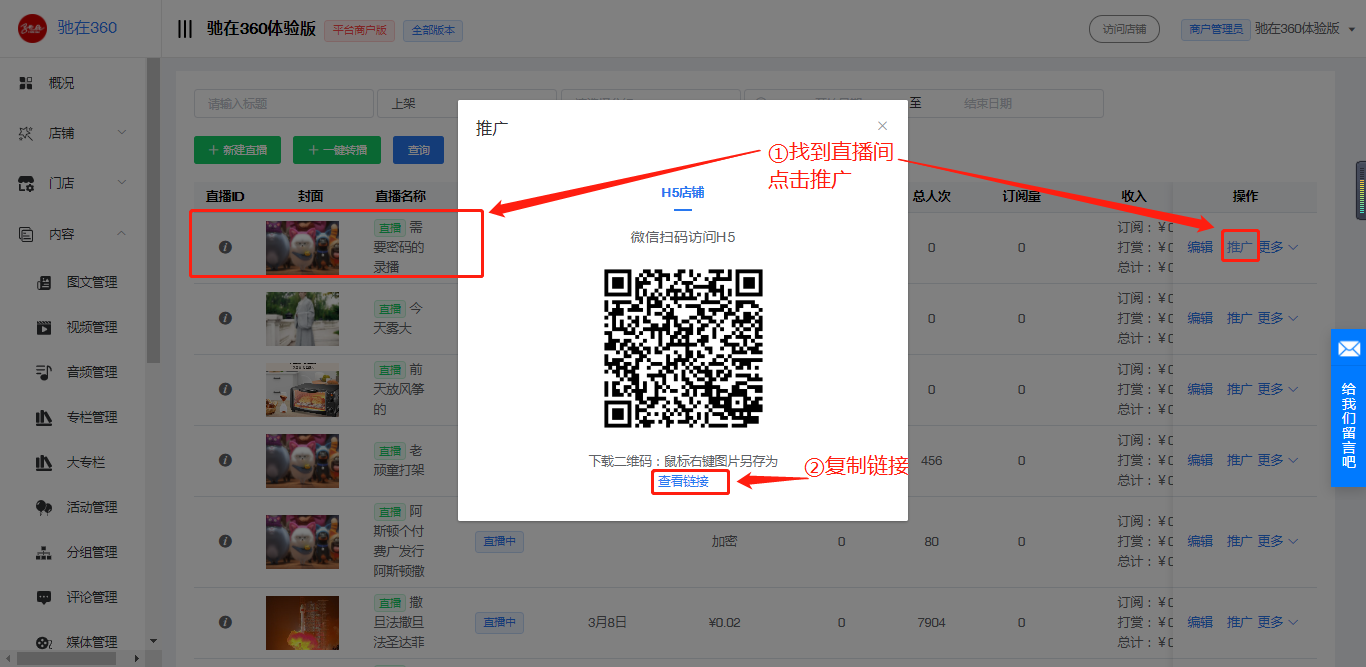Open thumbnail of 今天雾大 live
1366x667 pixels.
(302, 318)
